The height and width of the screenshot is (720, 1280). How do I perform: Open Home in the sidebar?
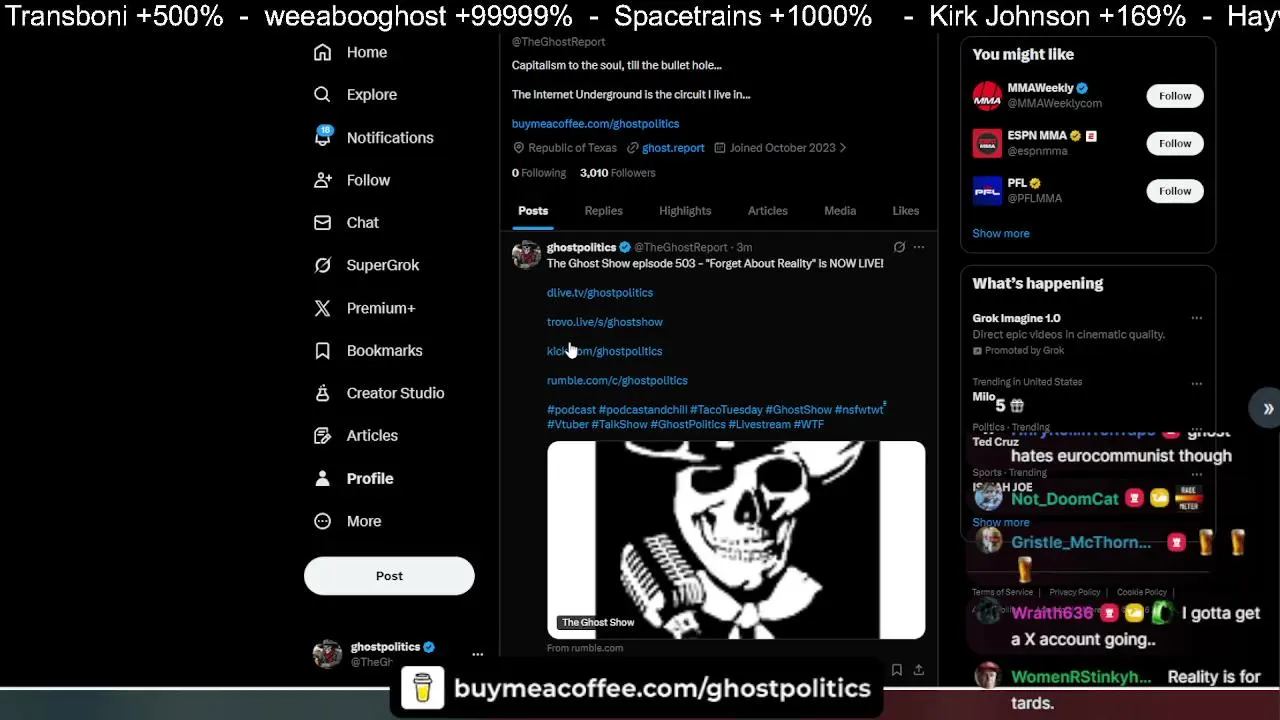350,52
